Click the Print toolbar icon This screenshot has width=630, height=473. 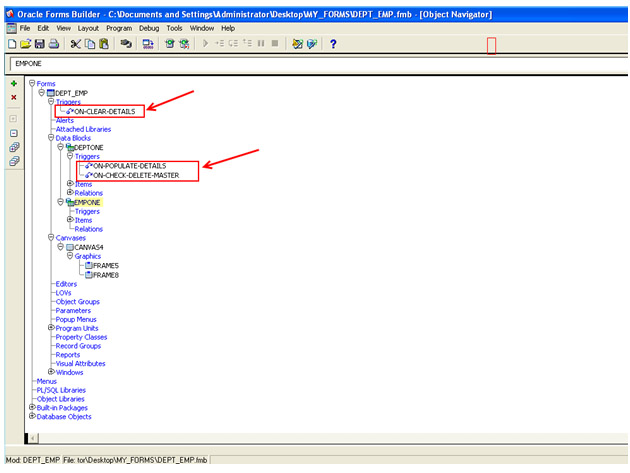click(54, 44)
